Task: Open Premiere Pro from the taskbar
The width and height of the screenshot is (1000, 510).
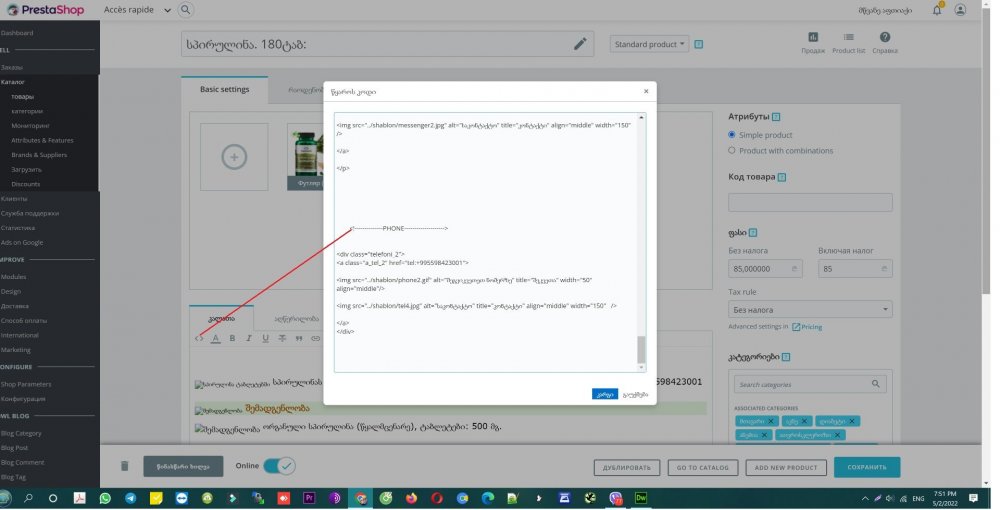Action: tap(309, 499)
